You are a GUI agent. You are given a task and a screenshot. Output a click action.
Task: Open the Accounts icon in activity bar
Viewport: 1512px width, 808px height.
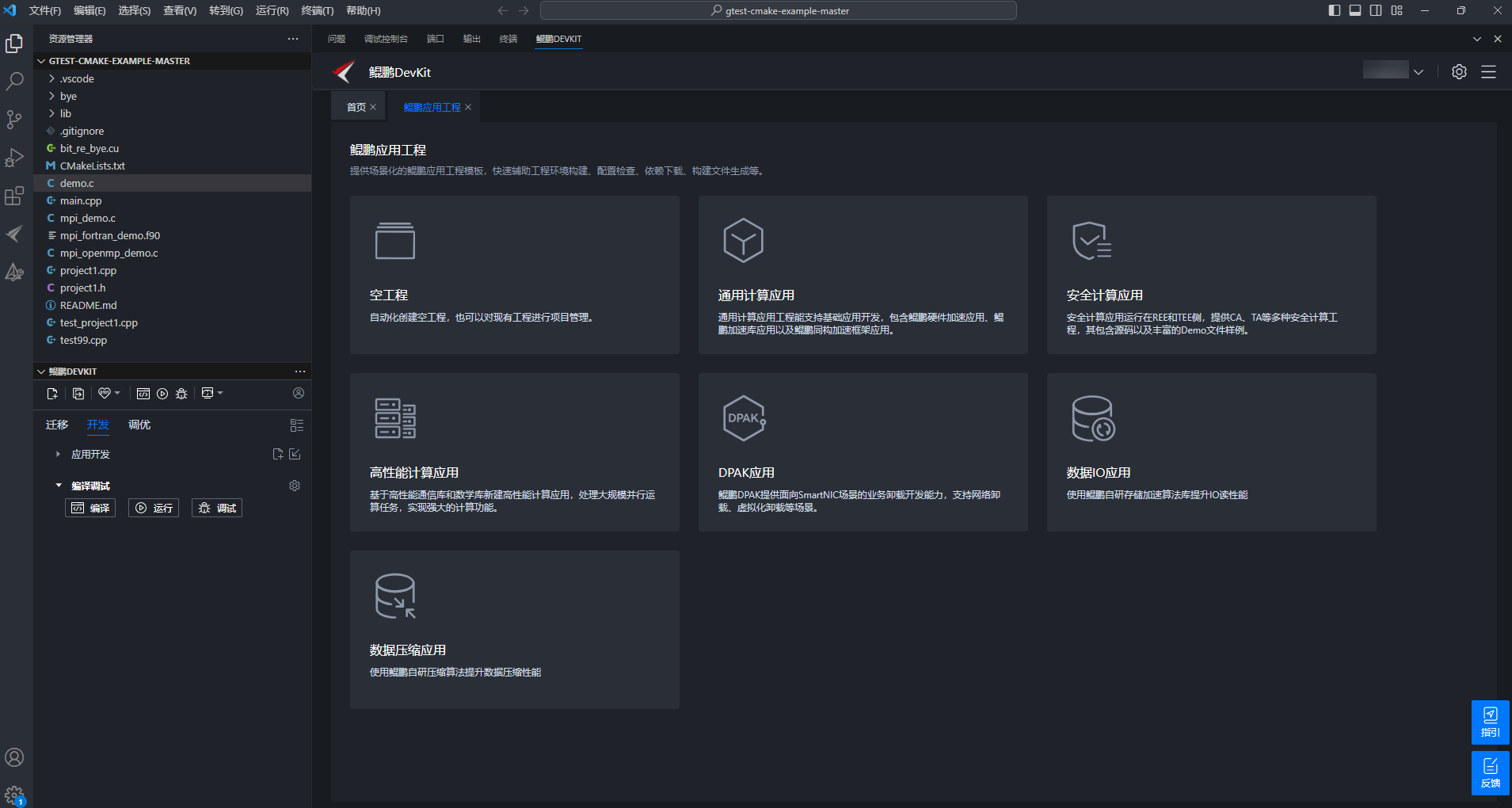pos(14,757)
